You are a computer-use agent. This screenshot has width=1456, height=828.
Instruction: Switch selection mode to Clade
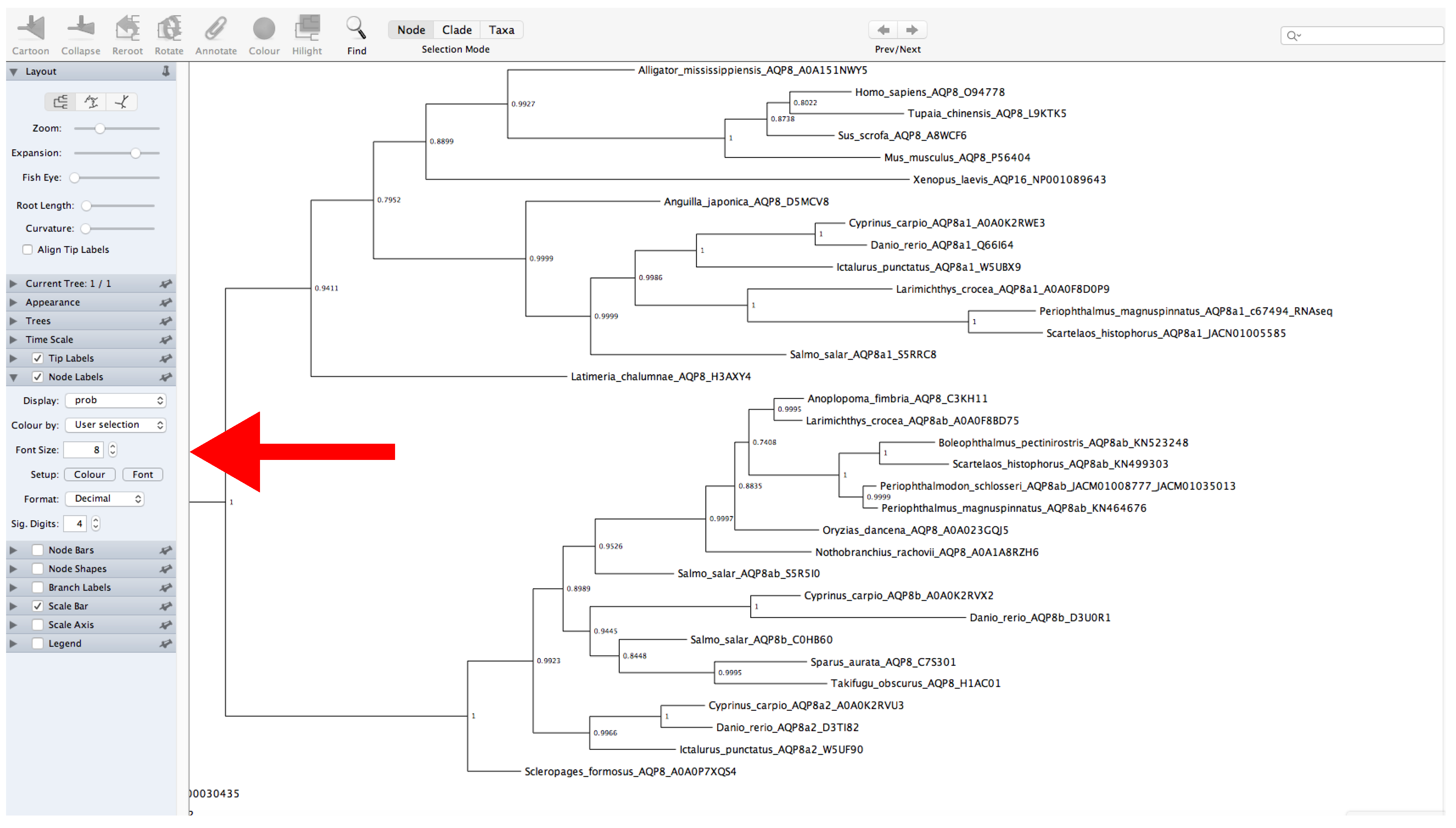[x=457, y=30]
